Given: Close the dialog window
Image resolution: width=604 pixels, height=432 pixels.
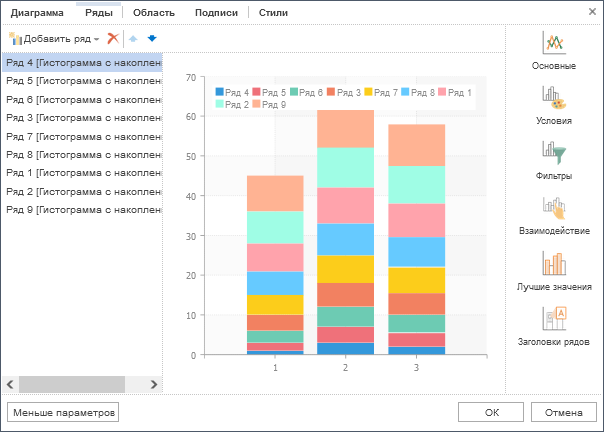Looking at the screenshot, I should click(590, 11).
